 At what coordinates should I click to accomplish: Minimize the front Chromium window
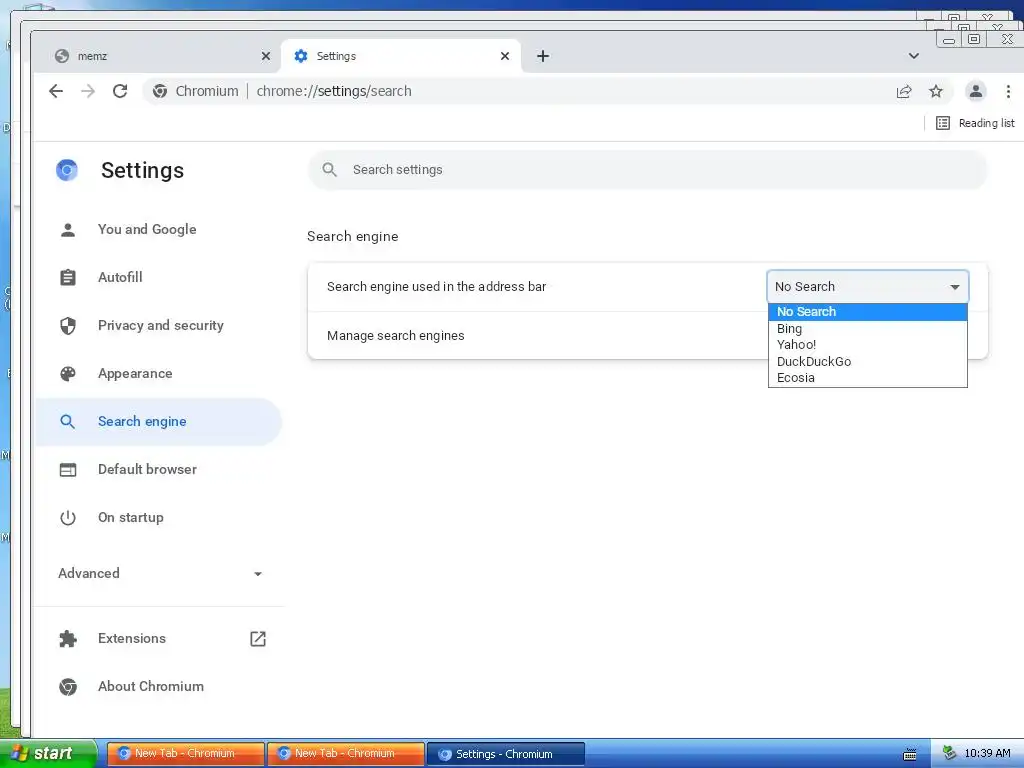tap(949, 40)
